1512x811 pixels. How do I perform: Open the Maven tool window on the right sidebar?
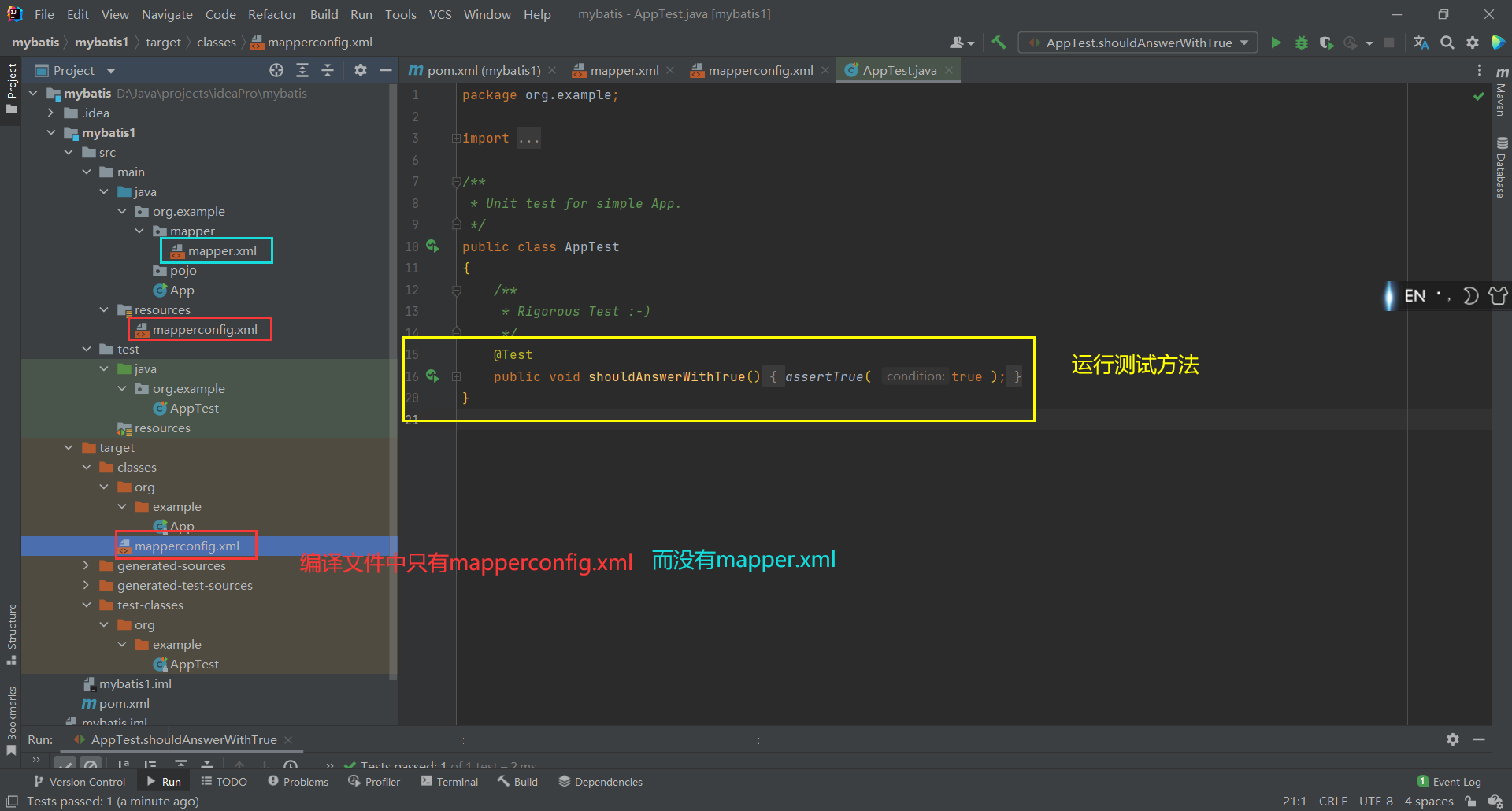pos(1502,93)
